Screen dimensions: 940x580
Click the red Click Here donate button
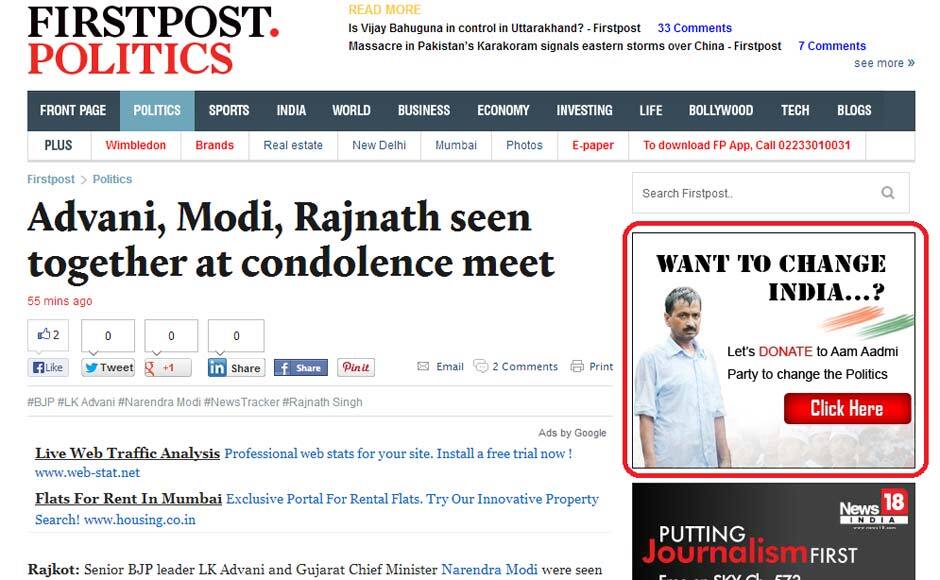847,408
